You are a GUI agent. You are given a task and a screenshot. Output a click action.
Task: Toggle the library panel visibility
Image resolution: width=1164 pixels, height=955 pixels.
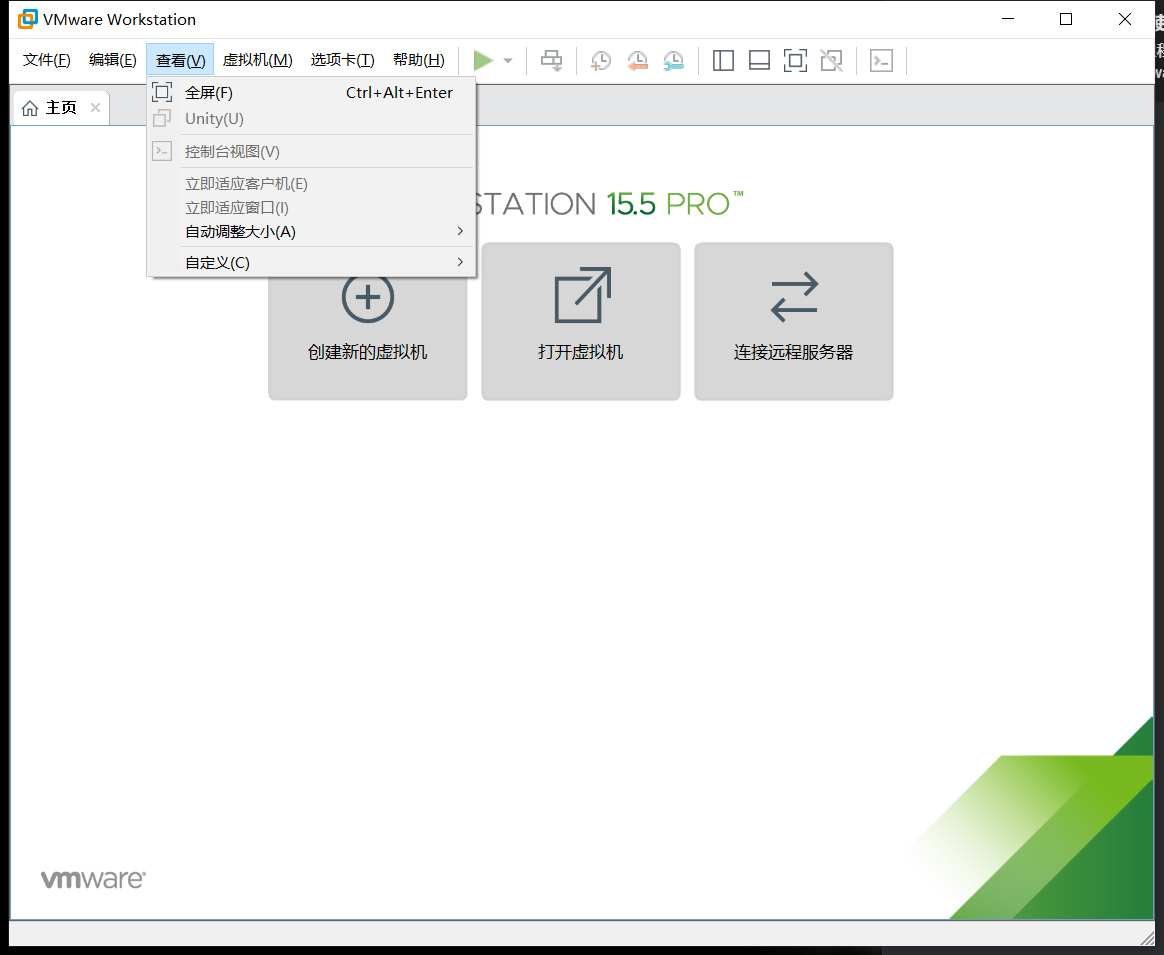point(723,60)
